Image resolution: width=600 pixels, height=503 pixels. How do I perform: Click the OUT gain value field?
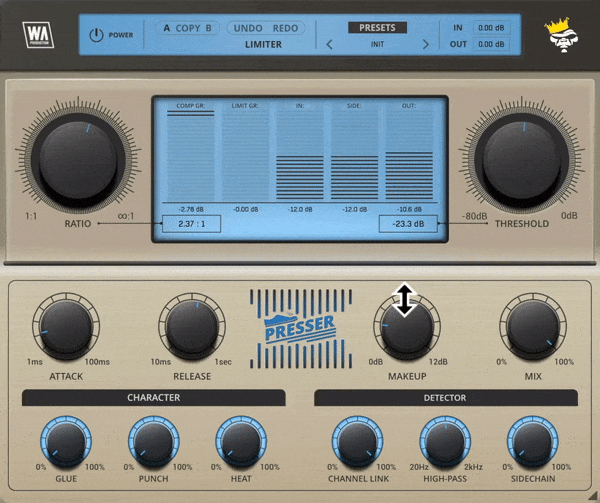[x=490, y=45]
